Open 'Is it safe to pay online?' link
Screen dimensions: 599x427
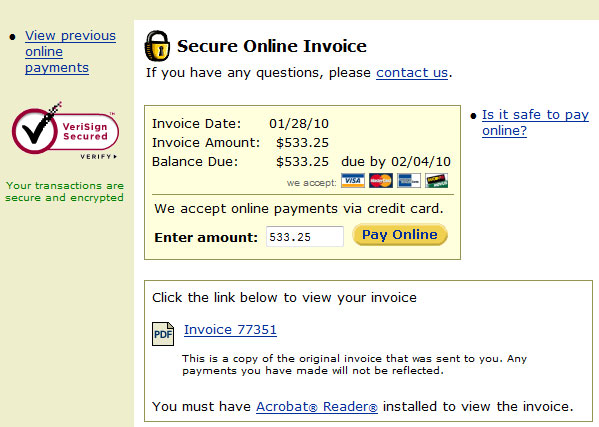point(535,122)
